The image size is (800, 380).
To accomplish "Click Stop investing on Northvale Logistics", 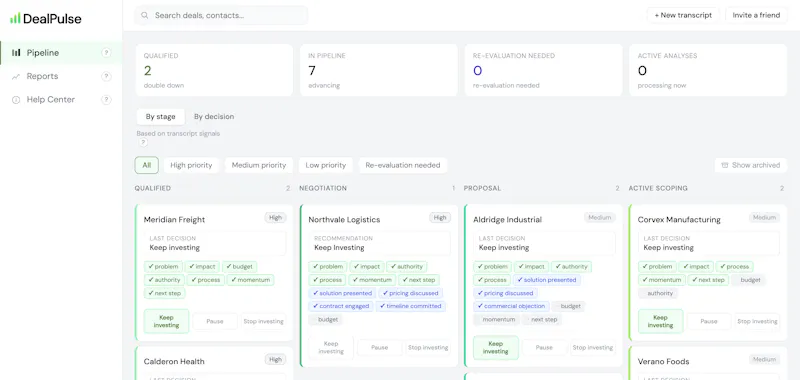I will pyautogui.click(x=428, y=347).
